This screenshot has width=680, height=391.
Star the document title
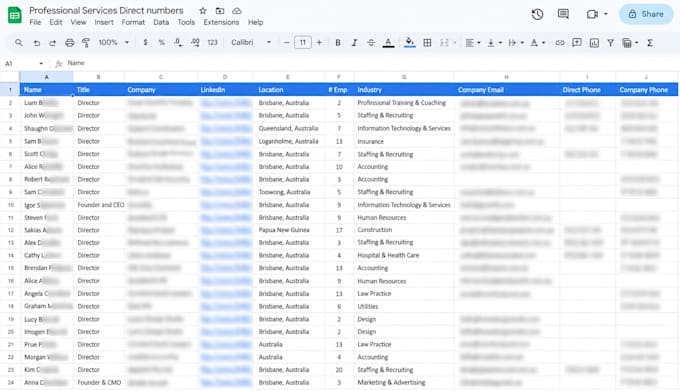[x=203, y=11]
